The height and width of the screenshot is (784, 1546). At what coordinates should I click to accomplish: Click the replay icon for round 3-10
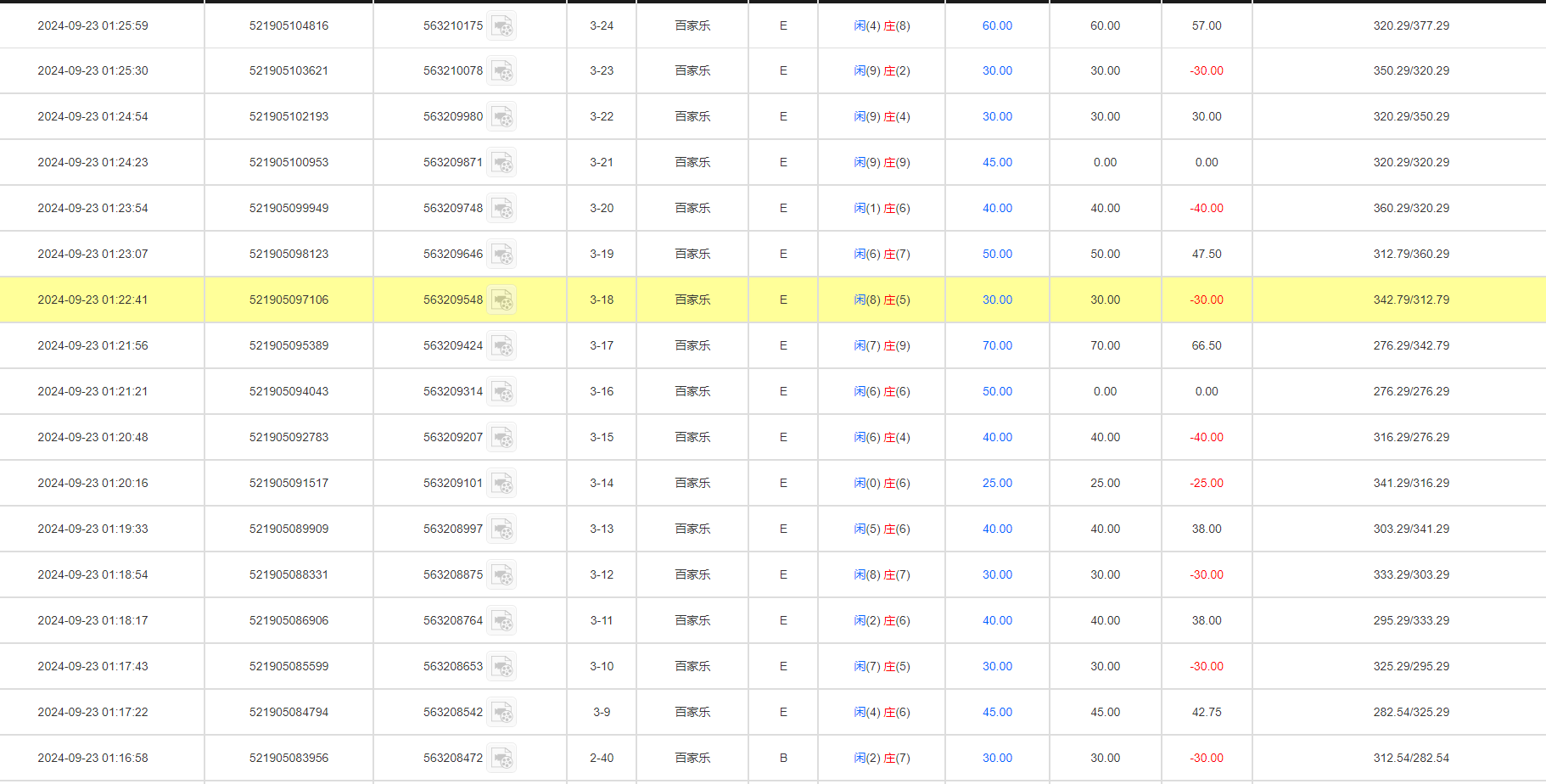[502, 666]
